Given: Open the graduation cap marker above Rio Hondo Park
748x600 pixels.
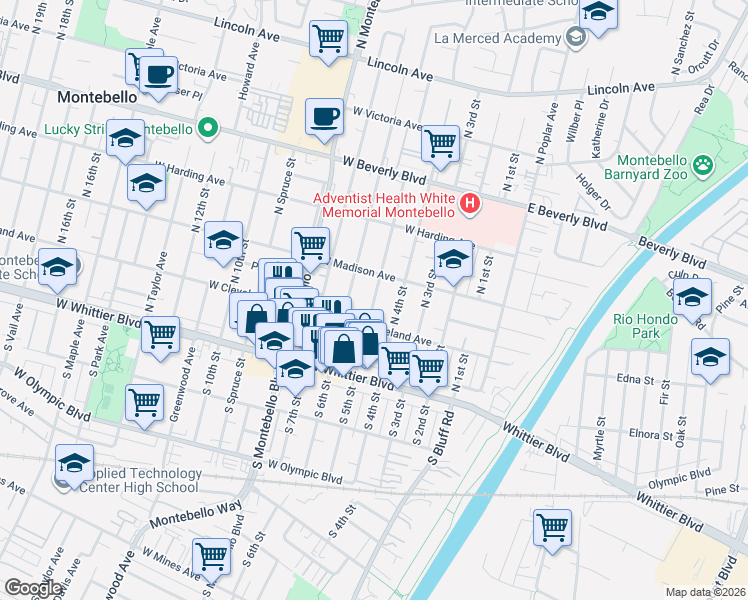Looking at the screenshot, I should coord(692,298).
